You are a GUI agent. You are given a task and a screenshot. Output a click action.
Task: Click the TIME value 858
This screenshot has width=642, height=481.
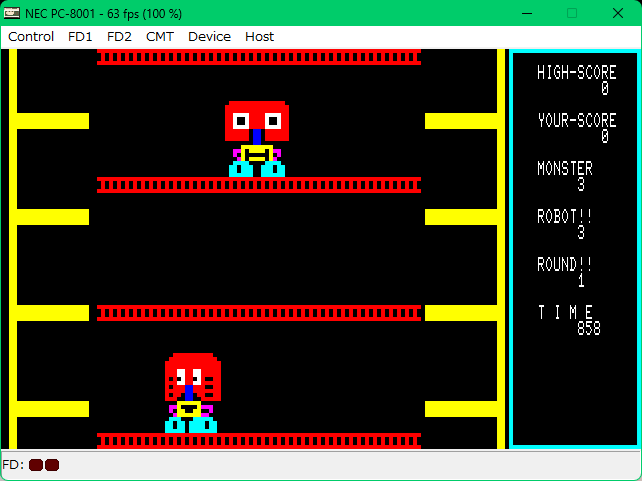pos(588,328)
